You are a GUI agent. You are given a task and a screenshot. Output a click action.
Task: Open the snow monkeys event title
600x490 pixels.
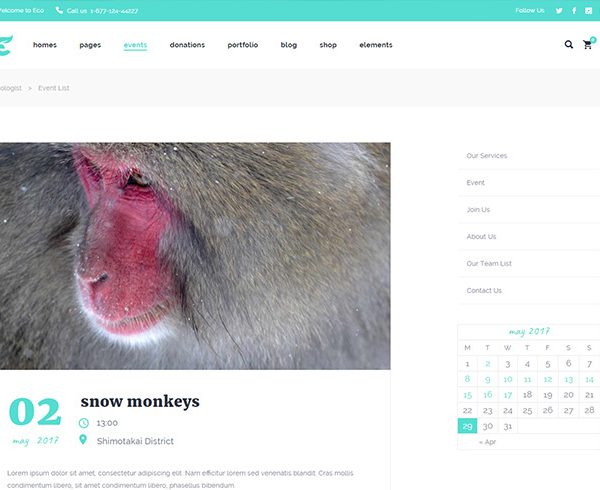[x=140, y=402]
